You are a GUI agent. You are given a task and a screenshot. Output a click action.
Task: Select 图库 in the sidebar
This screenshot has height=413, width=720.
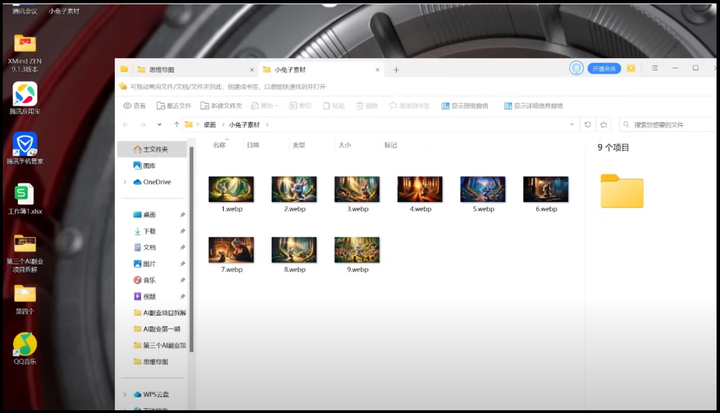(x=144, y=165)
